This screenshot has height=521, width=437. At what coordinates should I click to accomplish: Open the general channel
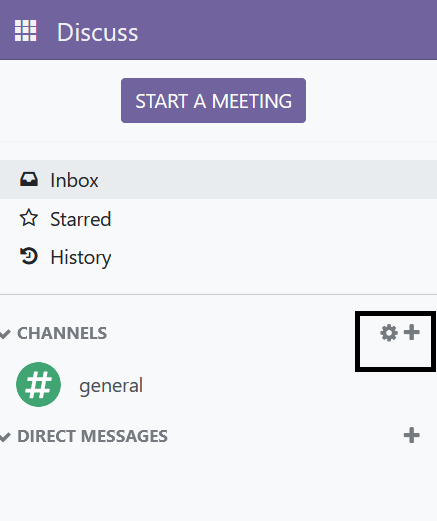click(x=218, y=385)
